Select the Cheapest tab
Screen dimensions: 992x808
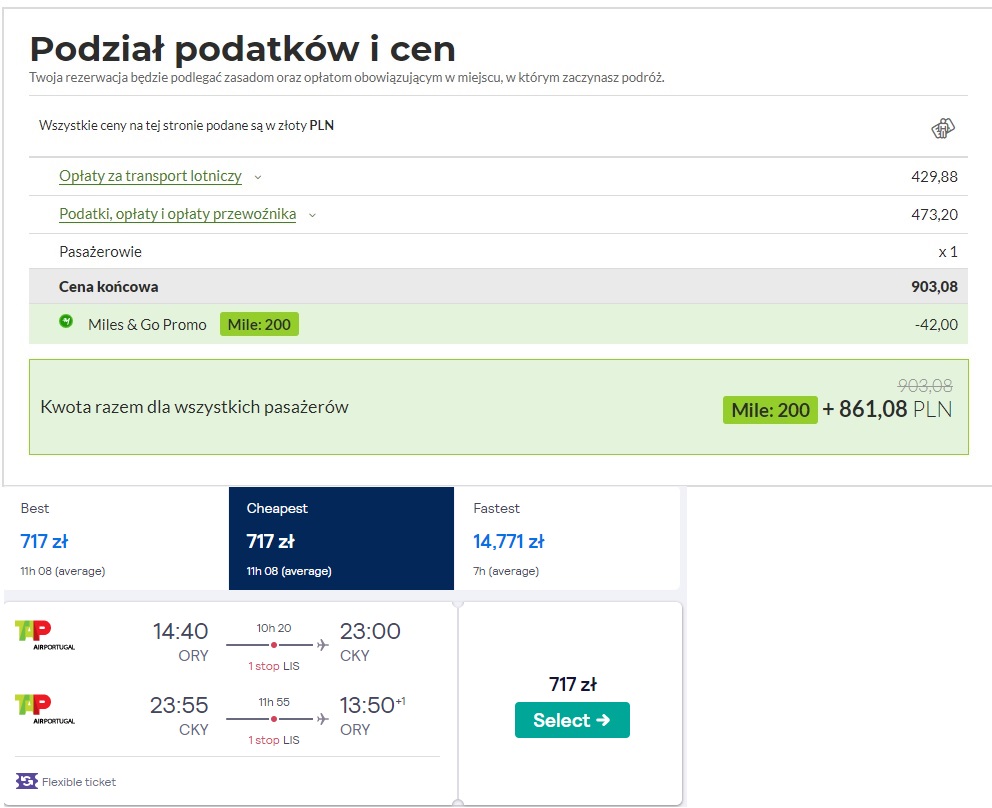coord(341,538)
